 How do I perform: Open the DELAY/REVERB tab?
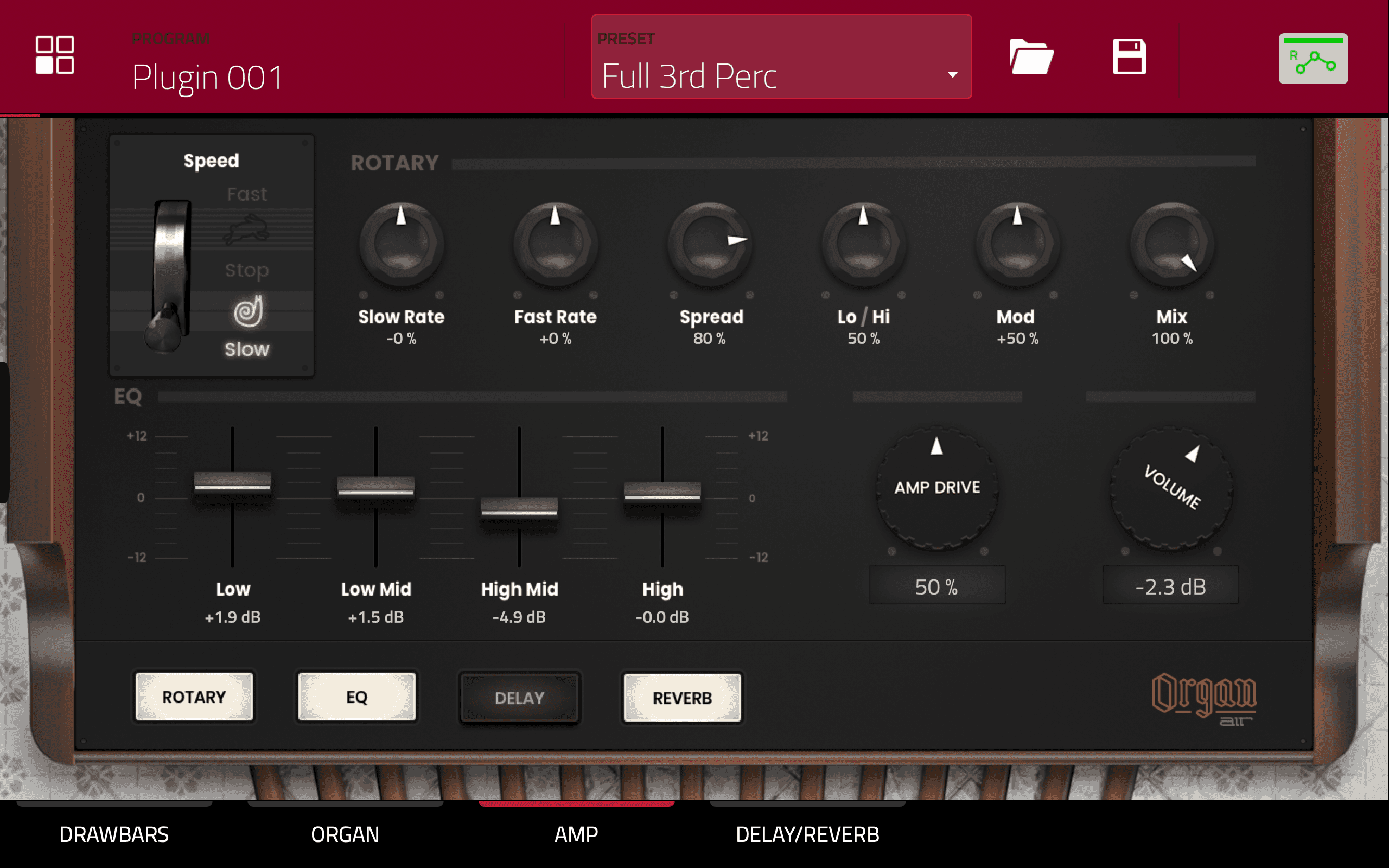point(807,834)
